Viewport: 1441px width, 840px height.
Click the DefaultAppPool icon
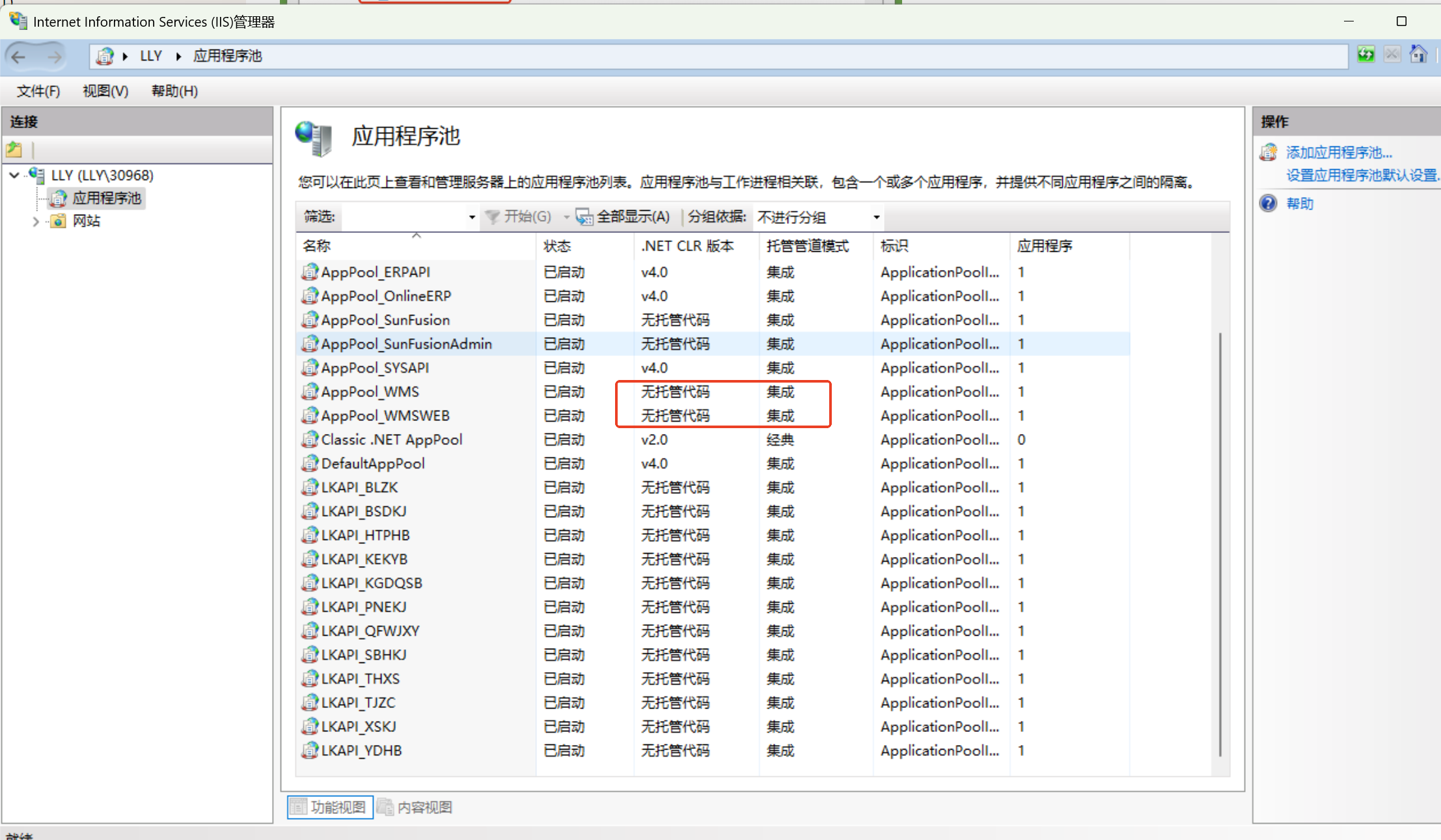pyautogui.click(x=310, y=463)
